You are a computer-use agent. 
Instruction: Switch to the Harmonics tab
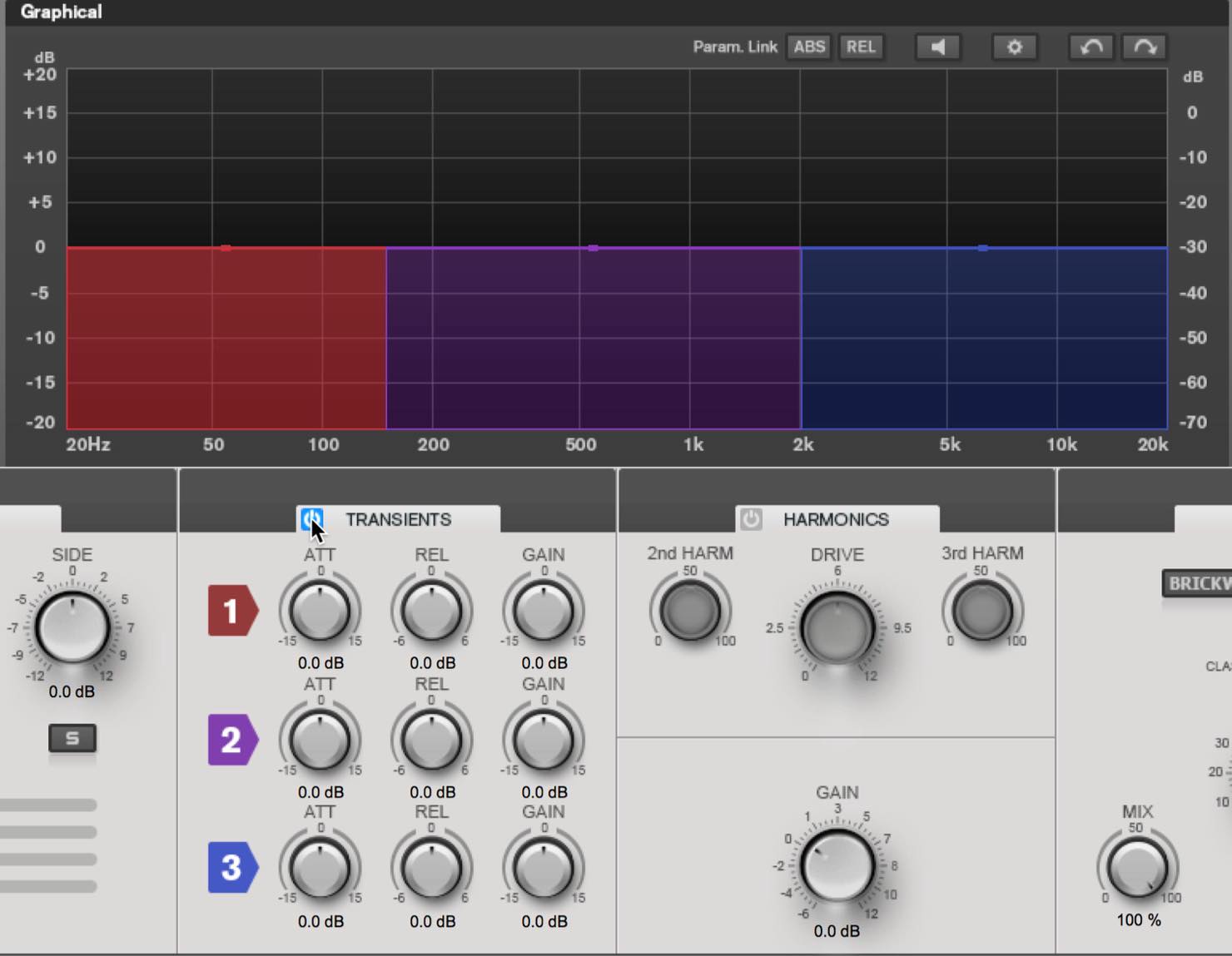tap(836, 519)
